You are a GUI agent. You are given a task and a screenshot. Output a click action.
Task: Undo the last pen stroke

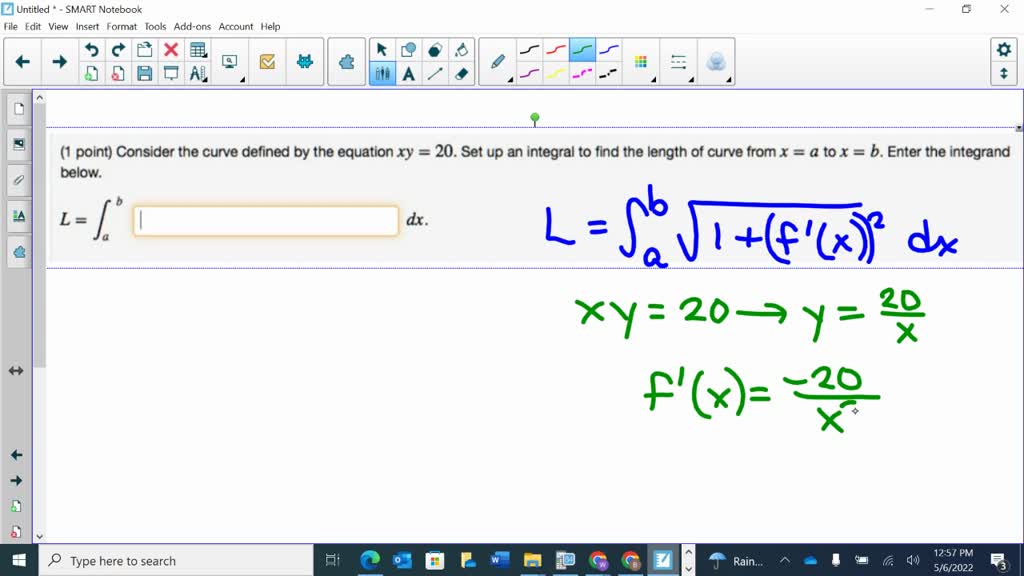click(x=92, y=48)
